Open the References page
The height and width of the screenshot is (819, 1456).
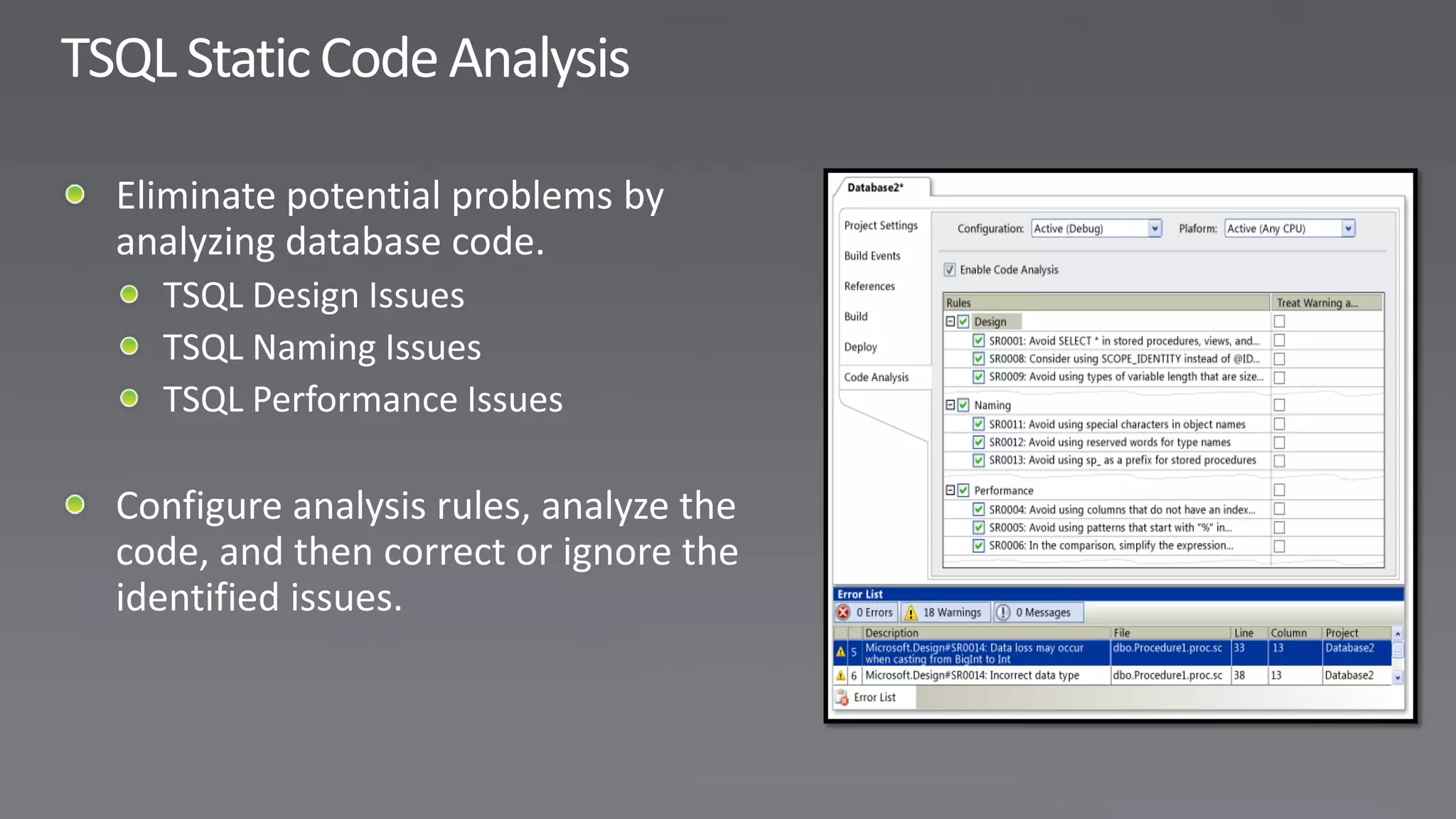[869, 286]
